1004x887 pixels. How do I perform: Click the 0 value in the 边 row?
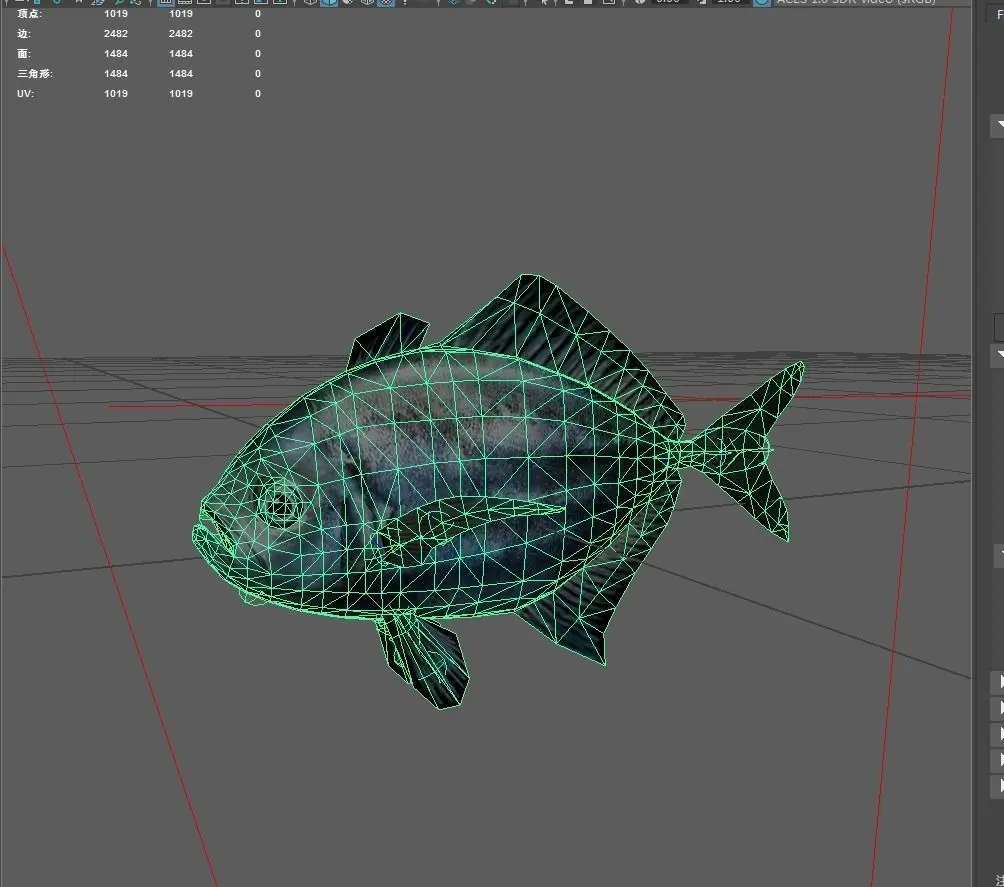[258, 33]
